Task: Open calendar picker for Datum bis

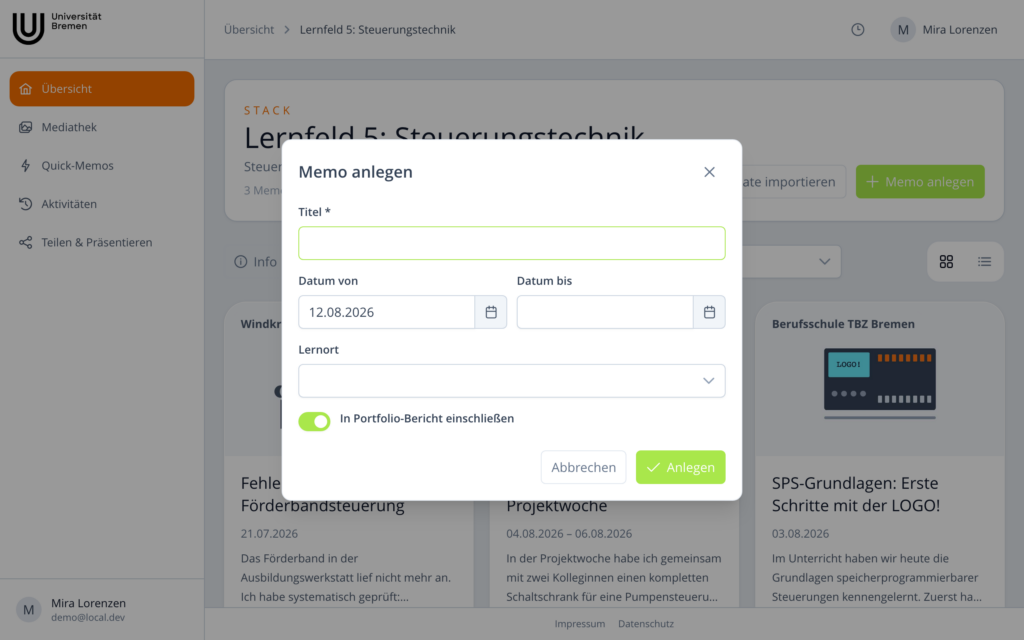Action: point(709,312)
